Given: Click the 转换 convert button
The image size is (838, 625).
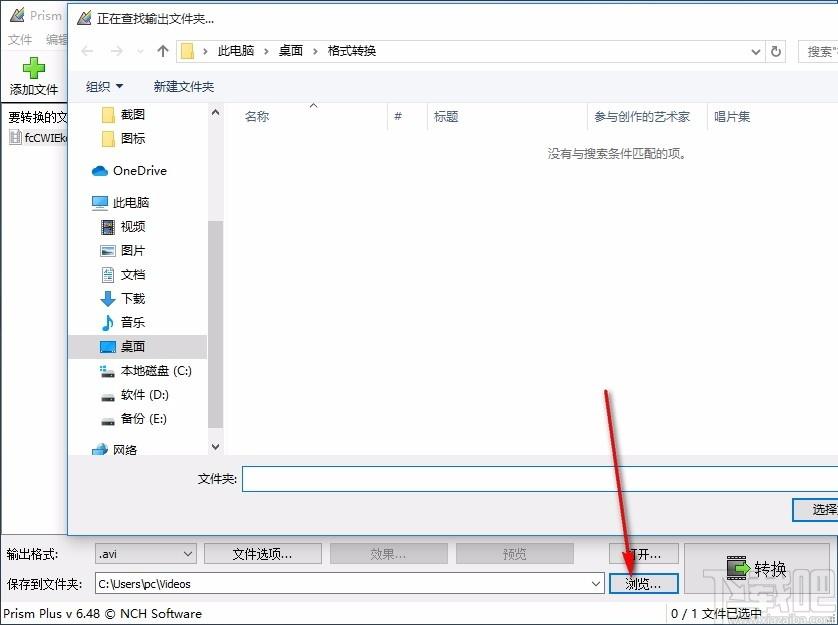Looking at the screenshot, I should pyautogui.click(x=757, y=569).
